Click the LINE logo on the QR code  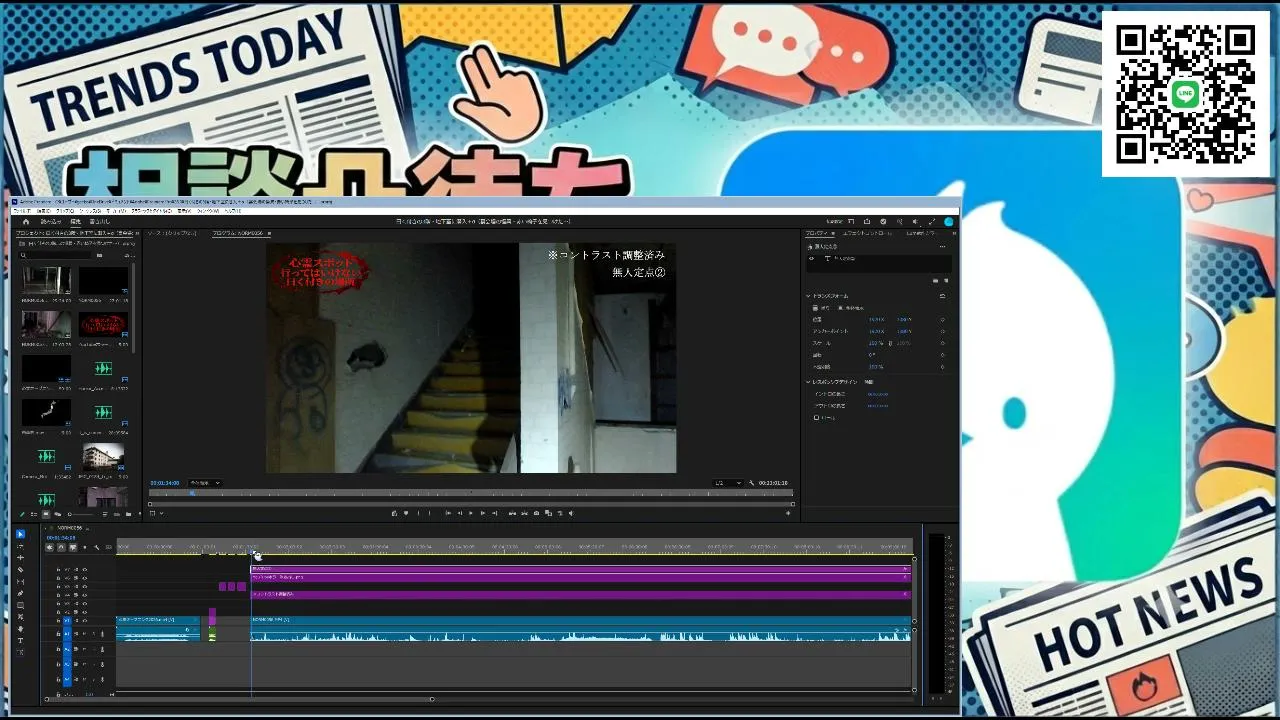pos(1186,94)
